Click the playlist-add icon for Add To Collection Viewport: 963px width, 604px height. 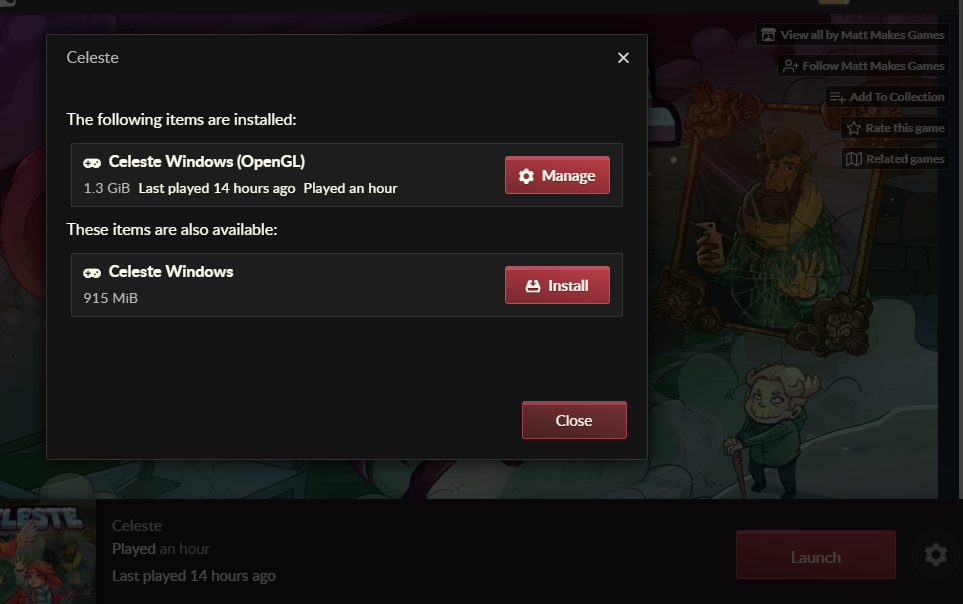(x=837, y=97)
